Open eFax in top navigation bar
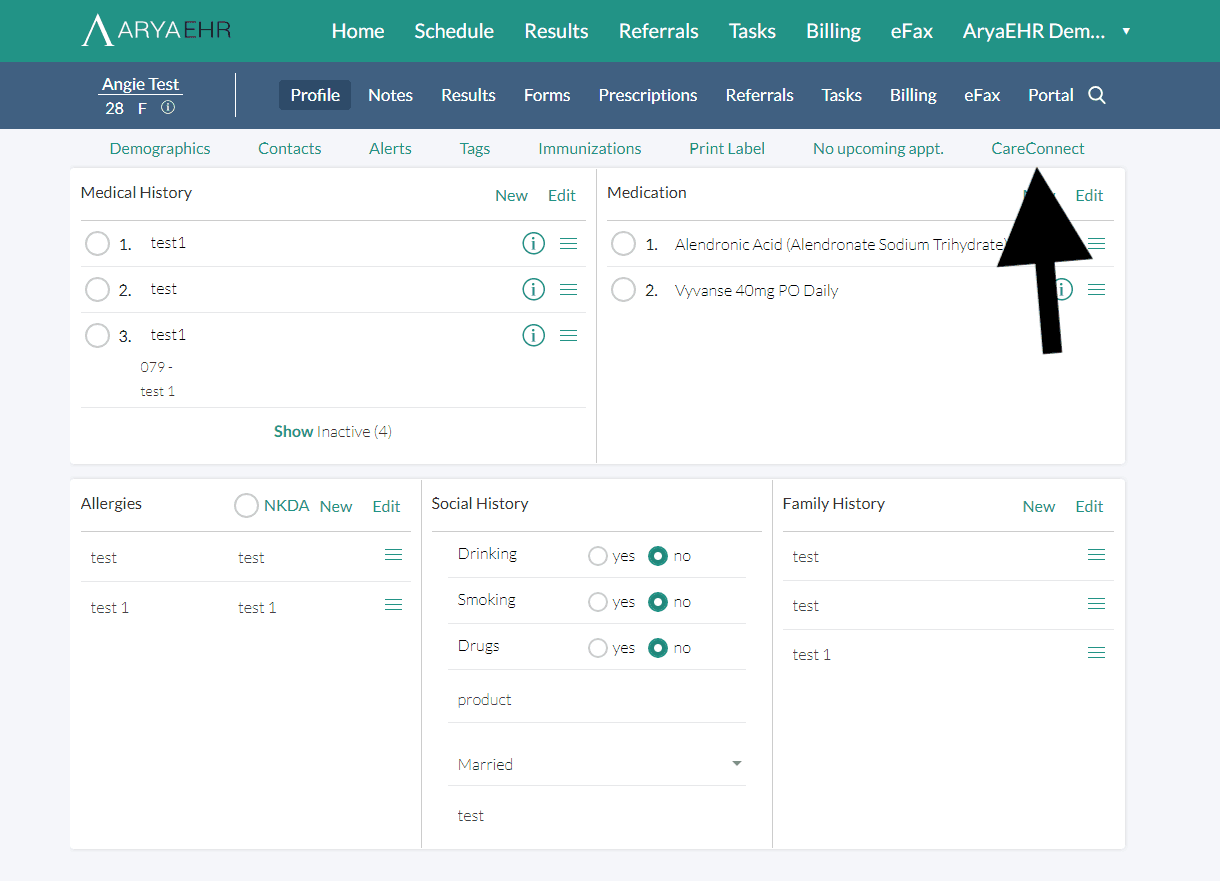This screenshot has height=881, width=1220. point(912,31)
